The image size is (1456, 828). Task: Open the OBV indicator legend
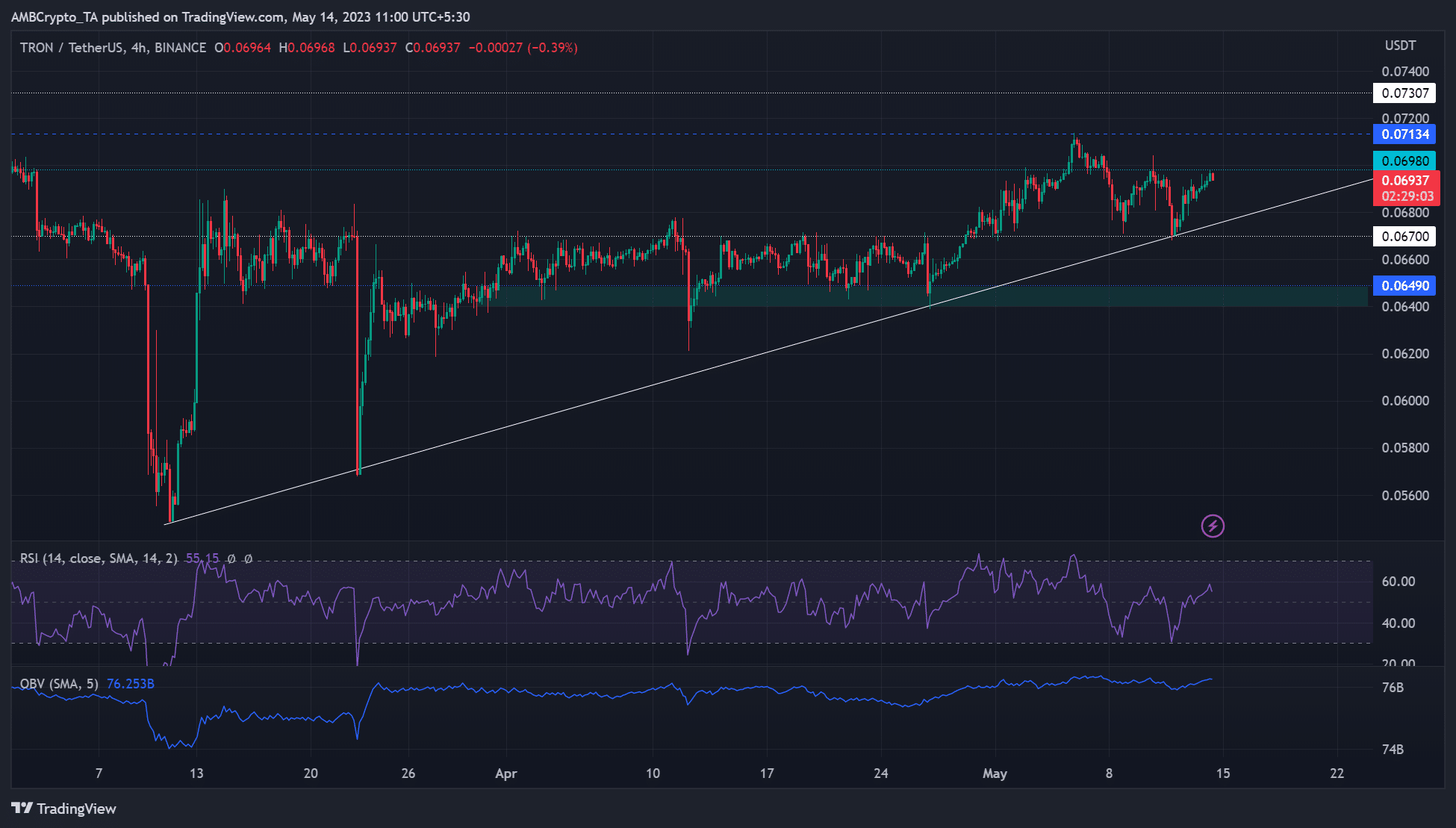(59, 684)
